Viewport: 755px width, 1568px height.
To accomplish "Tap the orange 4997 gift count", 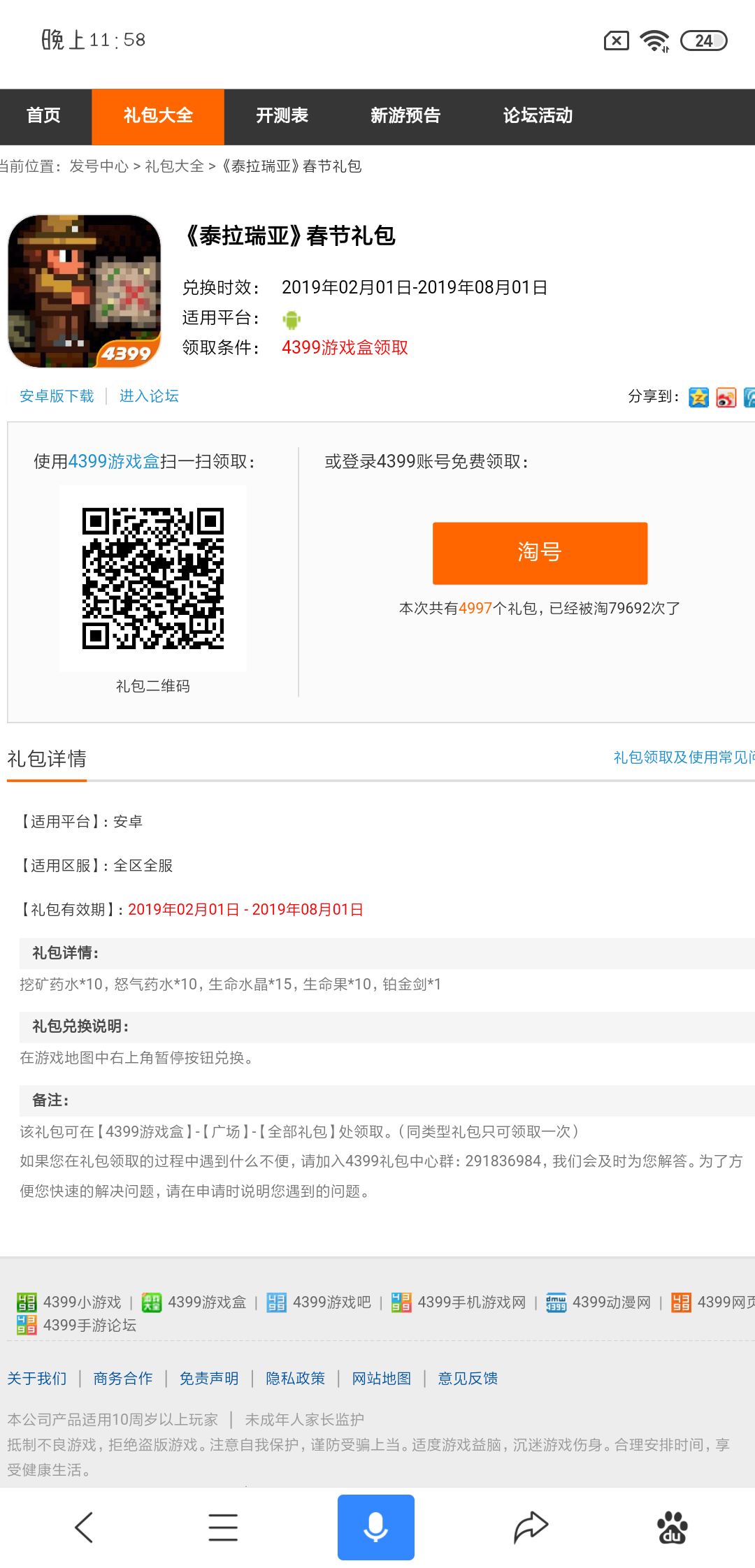I will tap(475, 608).
